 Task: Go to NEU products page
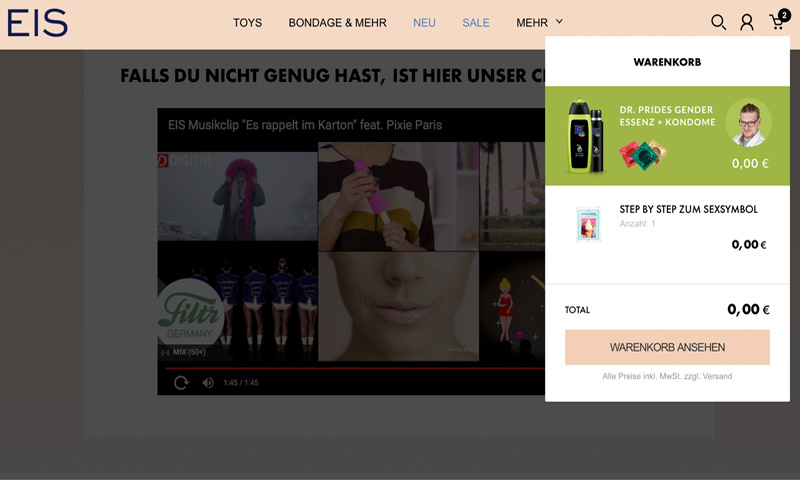pos(424,23)
